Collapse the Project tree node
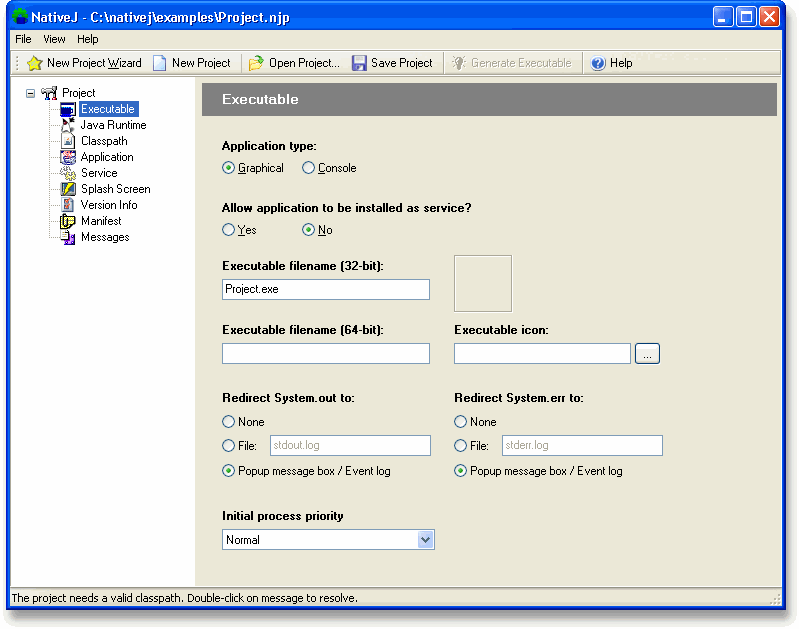The image size is (799, 629). 31,93
